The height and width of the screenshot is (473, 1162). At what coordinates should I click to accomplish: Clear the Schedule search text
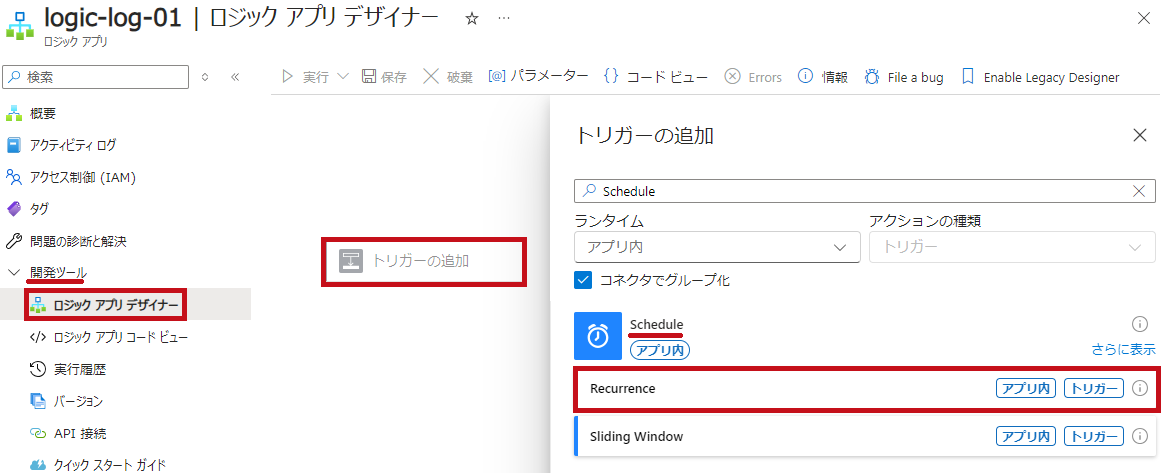1140,191
